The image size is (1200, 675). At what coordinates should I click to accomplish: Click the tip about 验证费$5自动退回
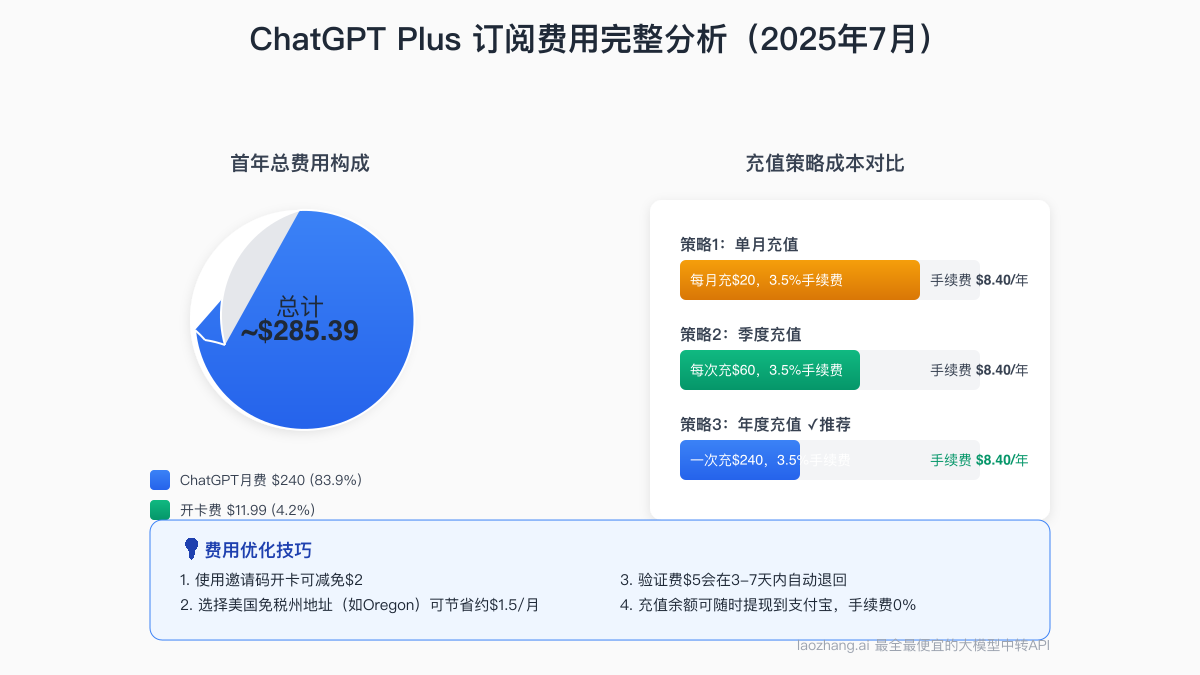734,580
